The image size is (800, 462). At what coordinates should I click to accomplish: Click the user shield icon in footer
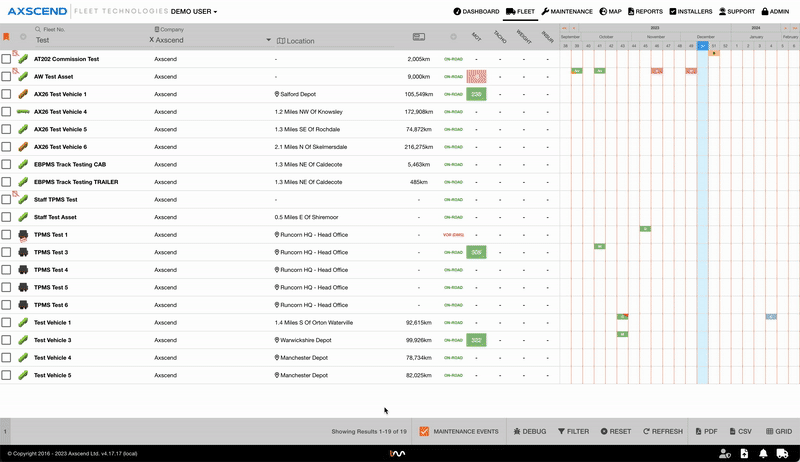[x=724, y=454]
